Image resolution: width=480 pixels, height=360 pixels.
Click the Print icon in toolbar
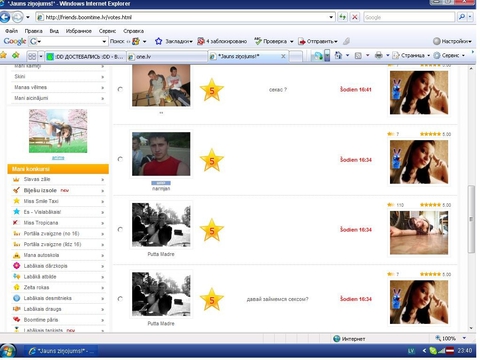pyautogui.click(x=379, y=55)
